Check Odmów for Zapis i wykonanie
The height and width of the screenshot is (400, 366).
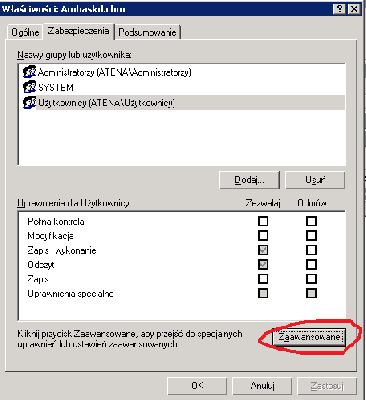tap(311, 250)
